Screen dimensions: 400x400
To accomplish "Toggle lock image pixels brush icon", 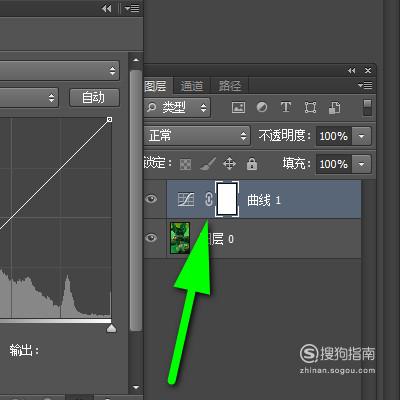I will [208, 164].
